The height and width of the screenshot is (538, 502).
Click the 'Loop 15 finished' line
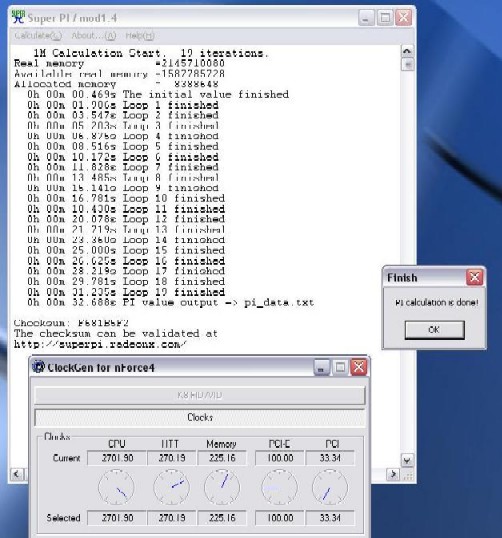(126, 250)
